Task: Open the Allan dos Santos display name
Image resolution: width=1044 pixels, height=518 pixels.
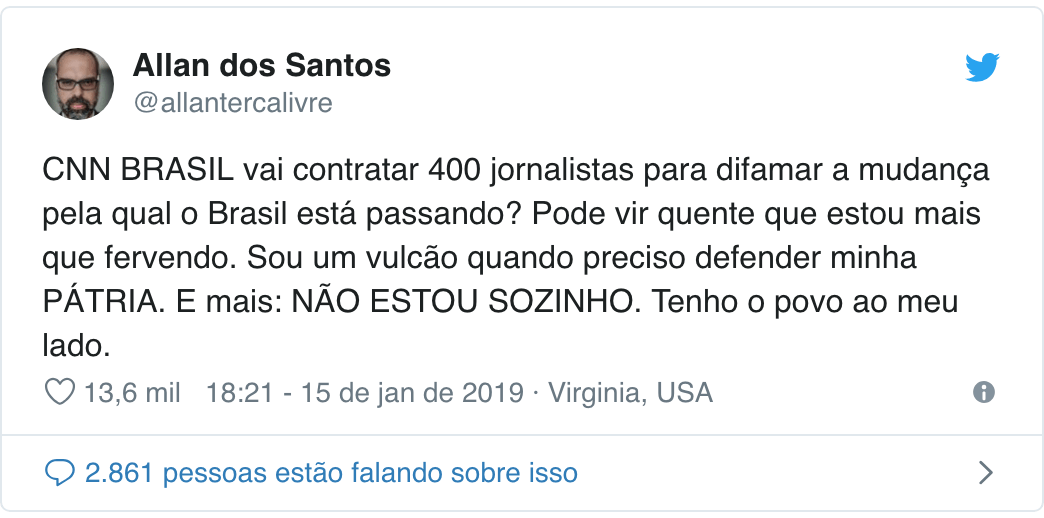Action: click(x=261, y=67)
